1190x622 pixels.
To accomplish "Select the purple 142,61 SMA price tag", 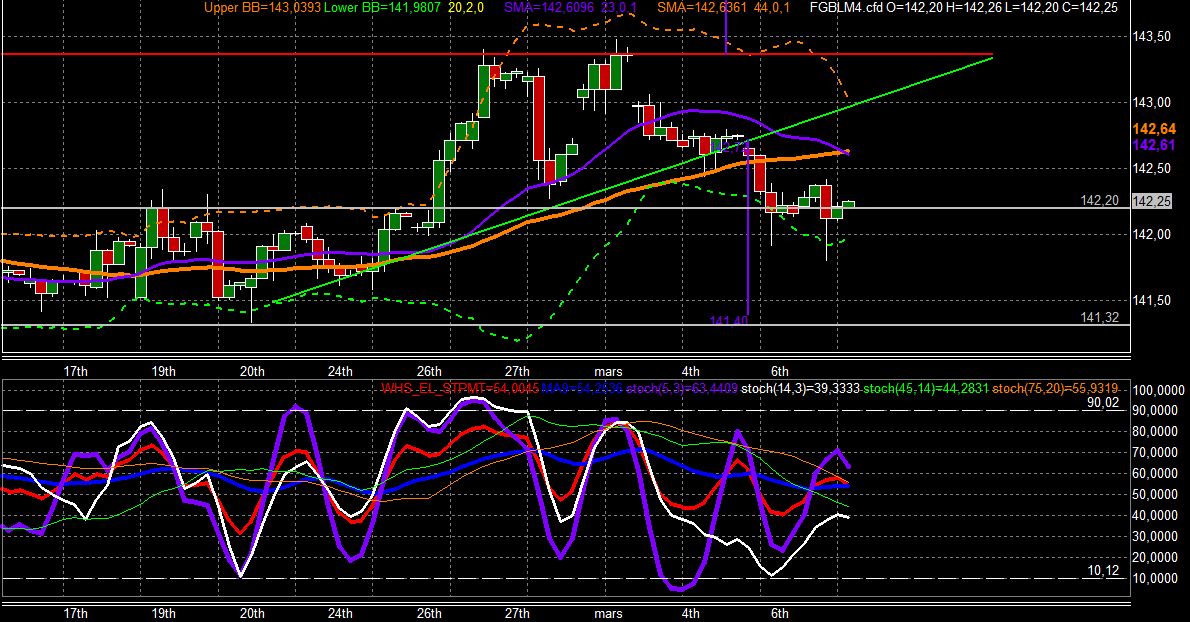I will pyautogui.click(x=1154, y=145).
